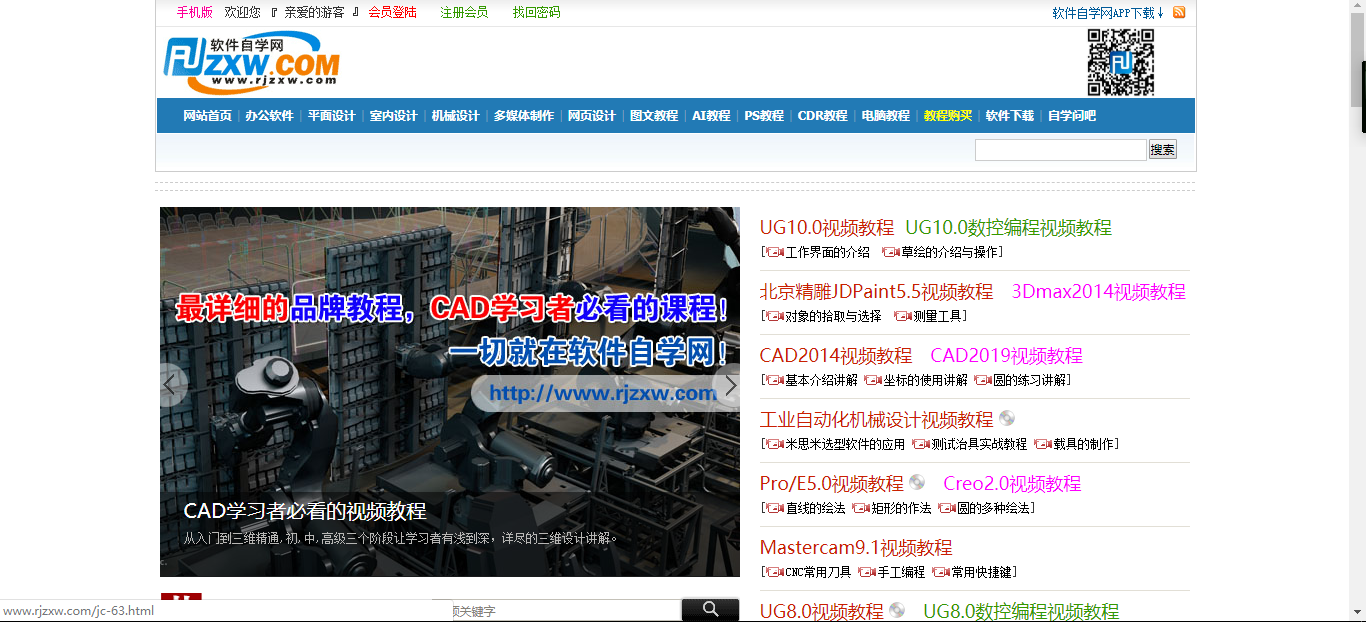Open 多媒体制作 navigation menu
Viewport: 1366px width, 622px height.
coord(523,116)
